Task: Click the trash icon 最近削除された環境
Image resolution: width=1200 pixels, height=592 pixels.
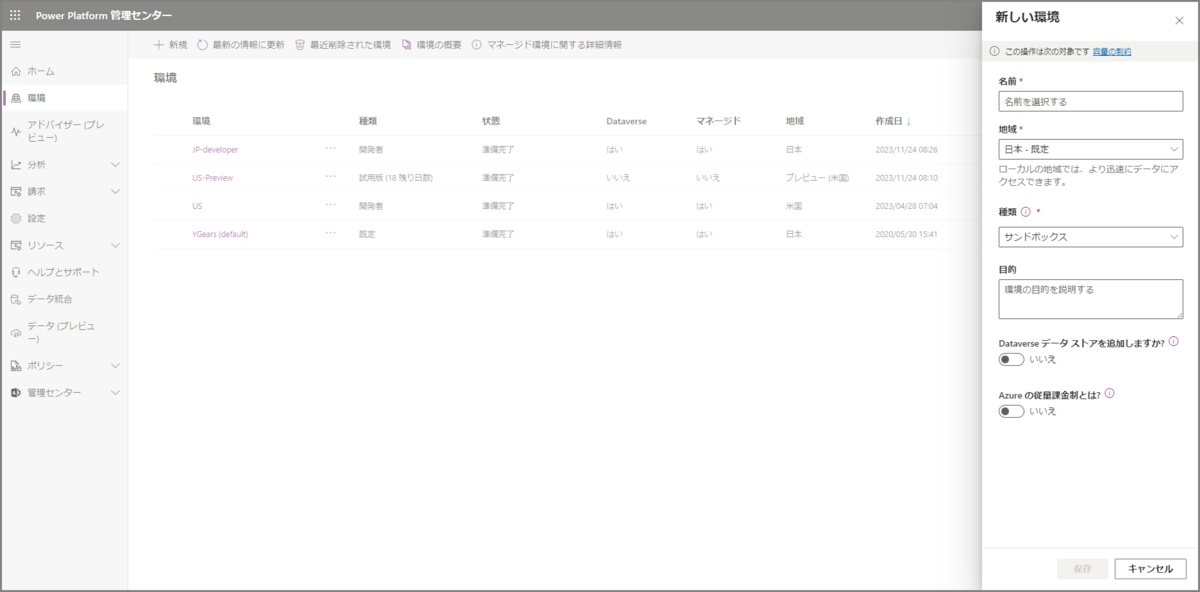Action: [299, 45]
